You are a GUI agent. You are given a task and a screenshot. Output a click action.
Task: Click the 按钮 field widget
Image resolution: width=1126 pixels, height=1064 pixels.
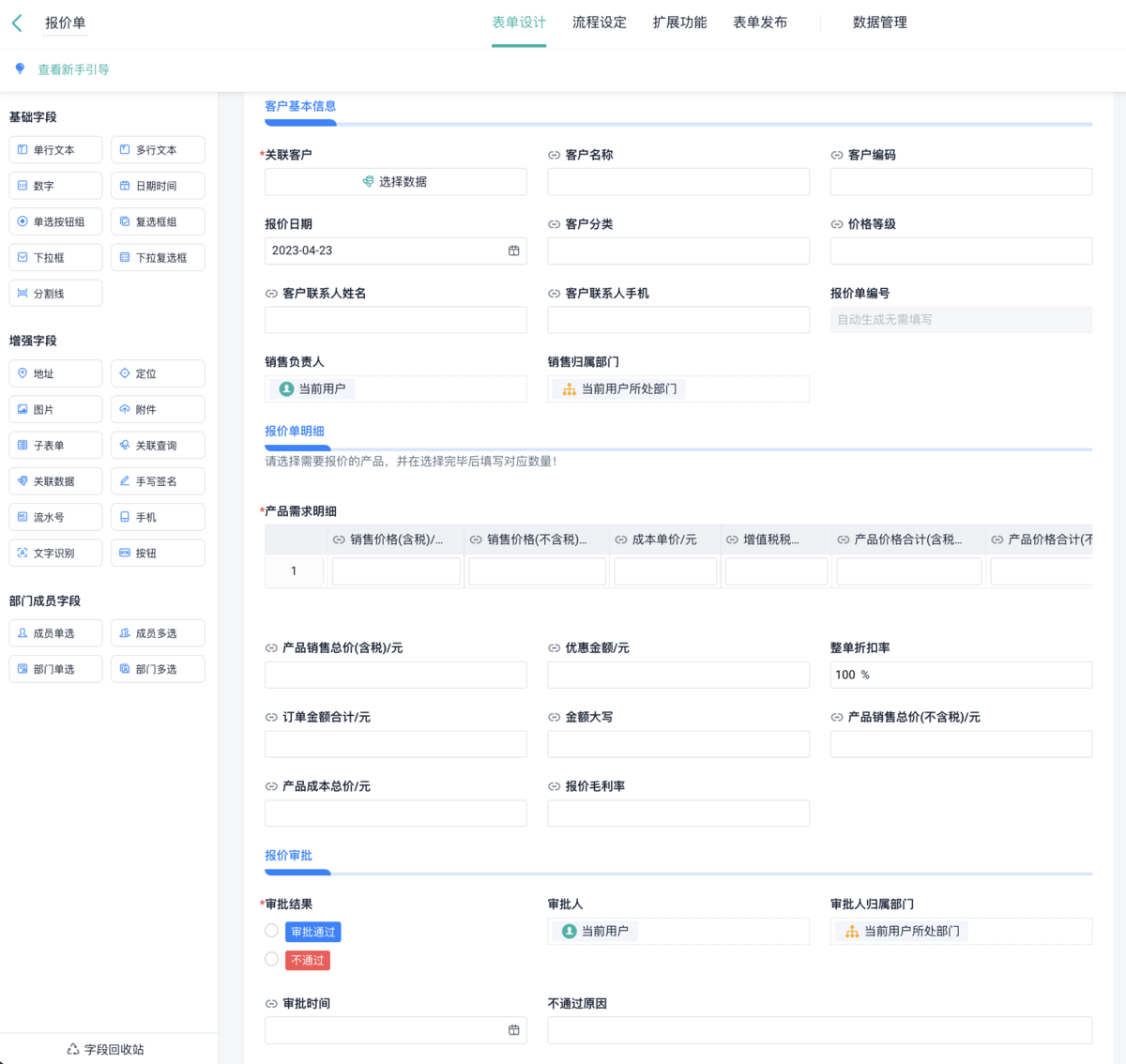coord(158,553)
